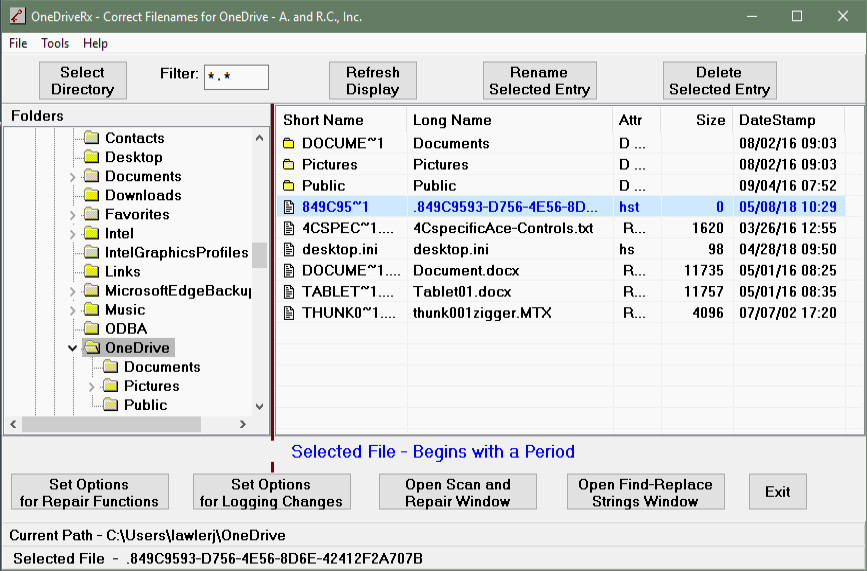Select the highlighted .849C9593-D756 long name
This screenshot has height=571, width=867.
pos(505,207)
